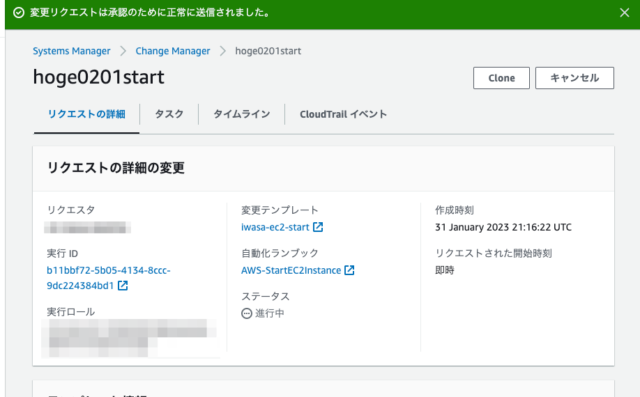Click the in-progress status icon
Screen dimensions: 640x397
coord(247,313)
